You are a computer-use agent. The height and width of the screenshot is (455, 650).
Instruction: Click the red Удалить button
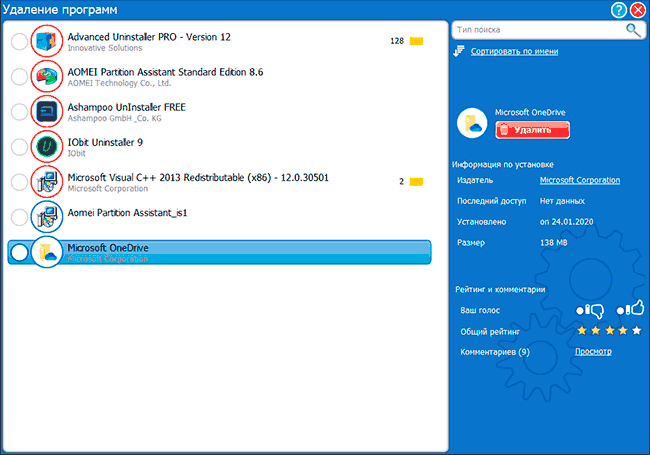click(x=532, y=130)
